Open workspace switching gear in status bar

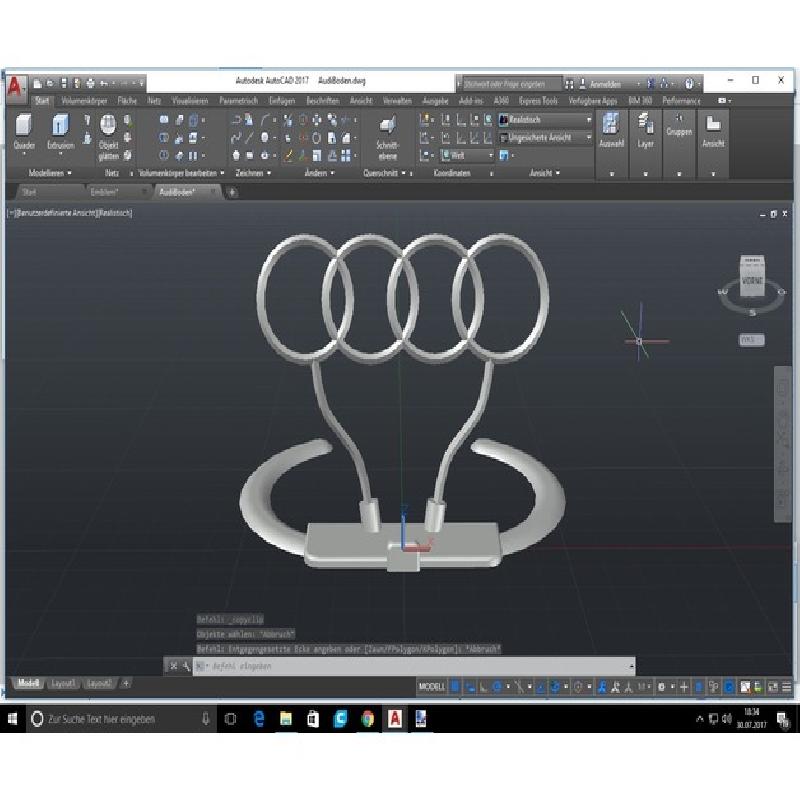point(662,687)
